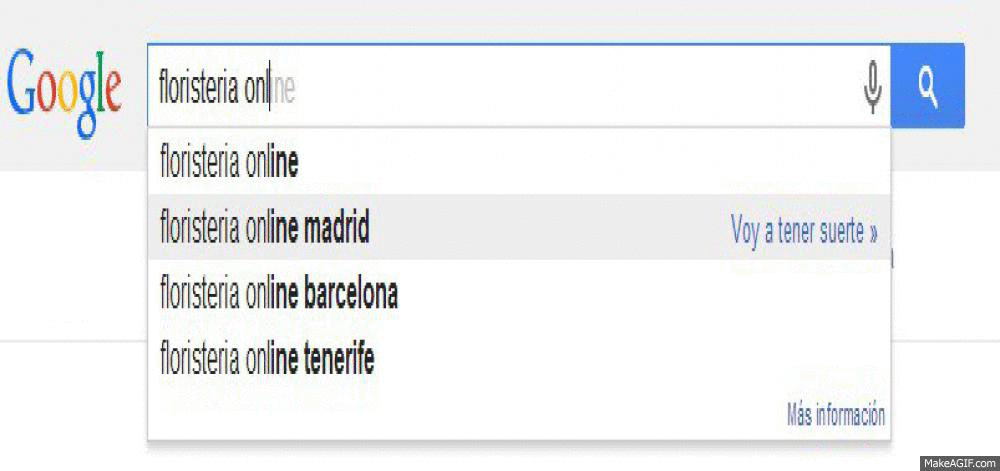Place cursor after typed "floristeria onl" text
Viewport: 1000px width, 471px height.
click(271, 90)
